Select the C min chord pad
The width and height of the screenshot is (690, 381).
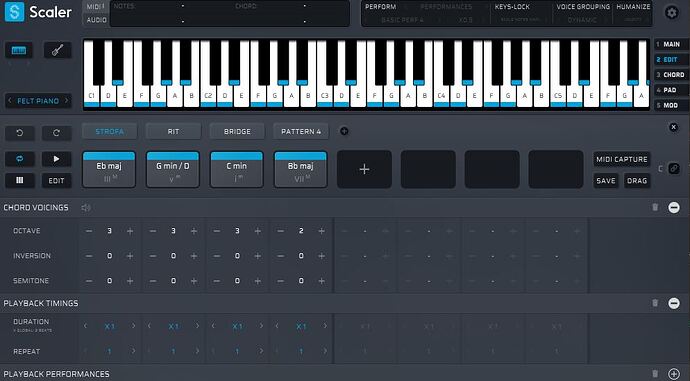pos(237,169)
